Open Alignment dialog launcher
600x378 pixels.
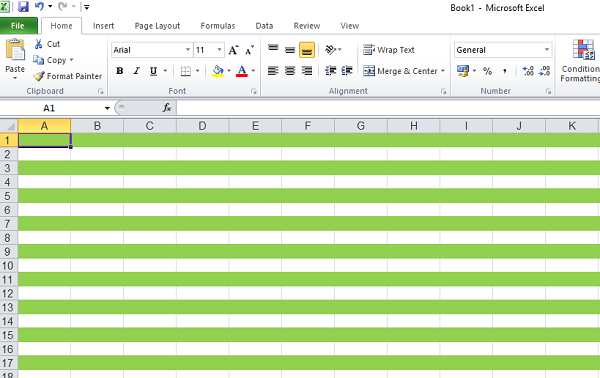pyautogui.click(x=443, y=91)
